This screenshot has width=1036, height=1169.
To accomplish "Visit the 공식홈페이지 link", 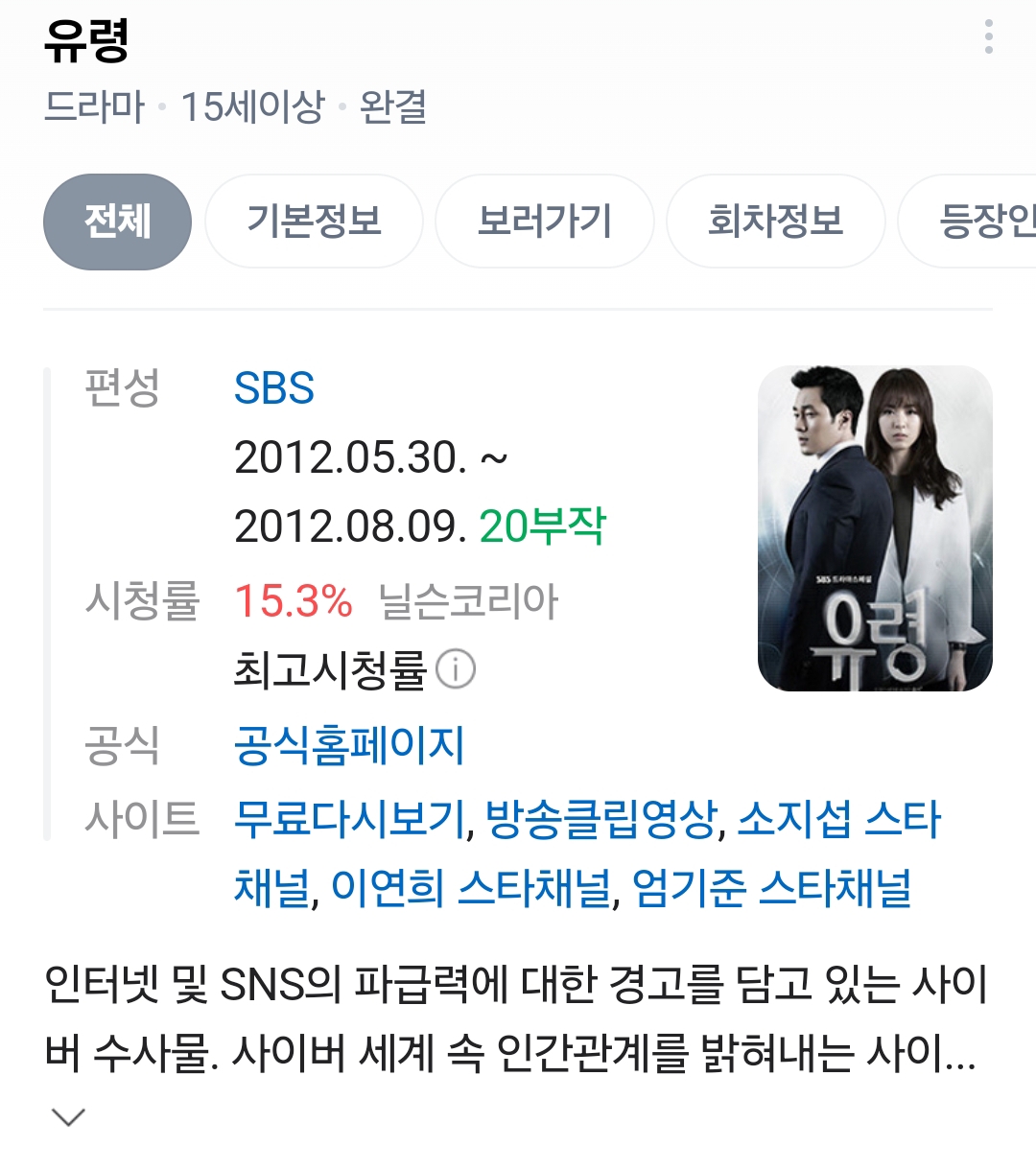I will [349, 745].
